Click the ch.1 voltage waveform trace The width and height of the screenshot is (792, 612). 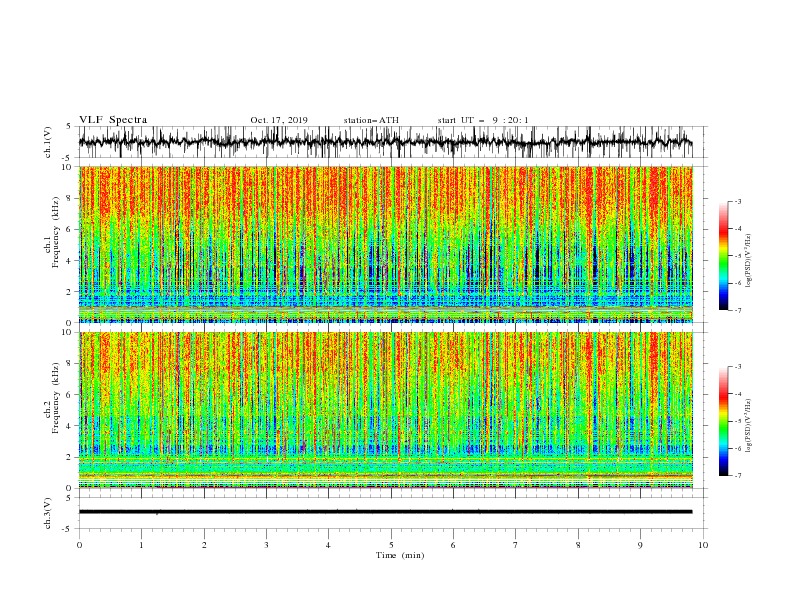tap(385, 142)
